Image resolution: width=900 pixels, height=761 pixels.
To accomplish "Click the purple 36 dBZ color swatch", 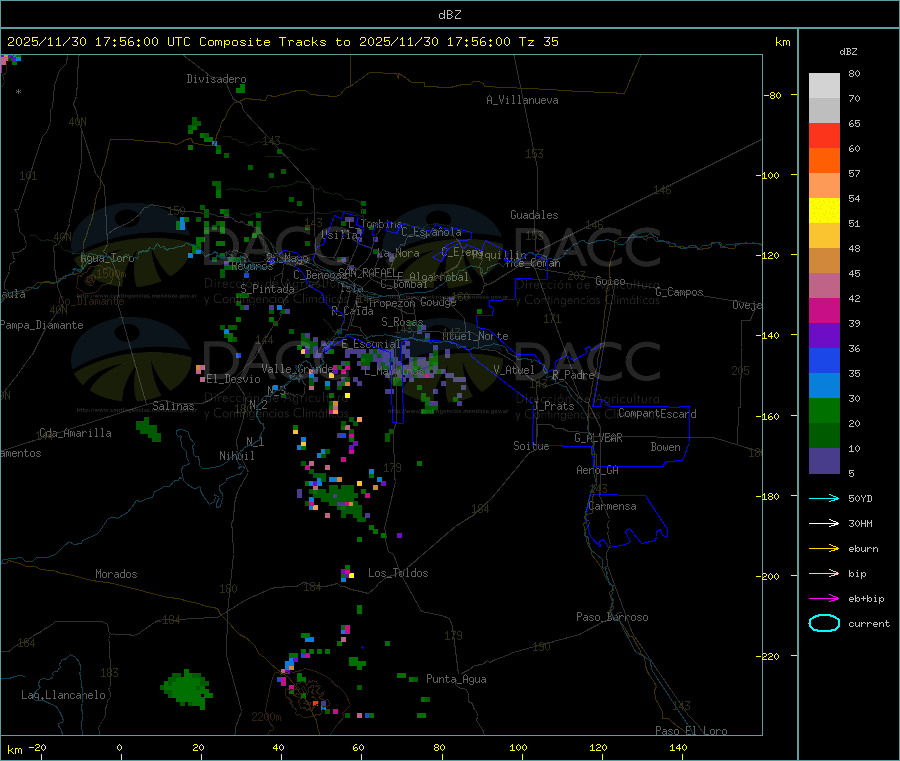I will [824, 336].
